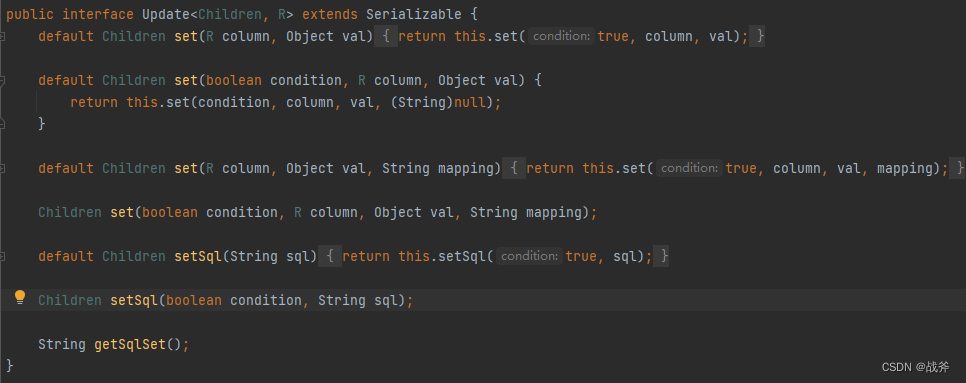
Task: Click the fold end marker at closing brace
Action: pos(2,124)
